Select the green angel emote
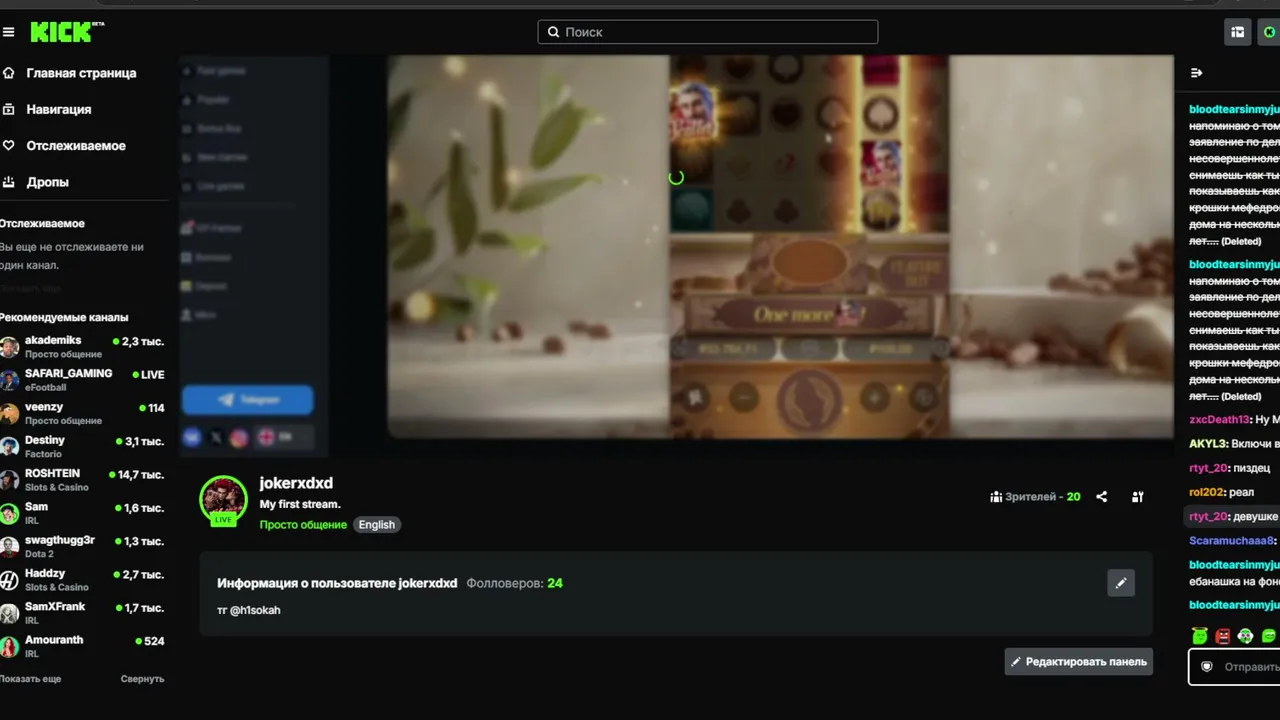 1200,635
